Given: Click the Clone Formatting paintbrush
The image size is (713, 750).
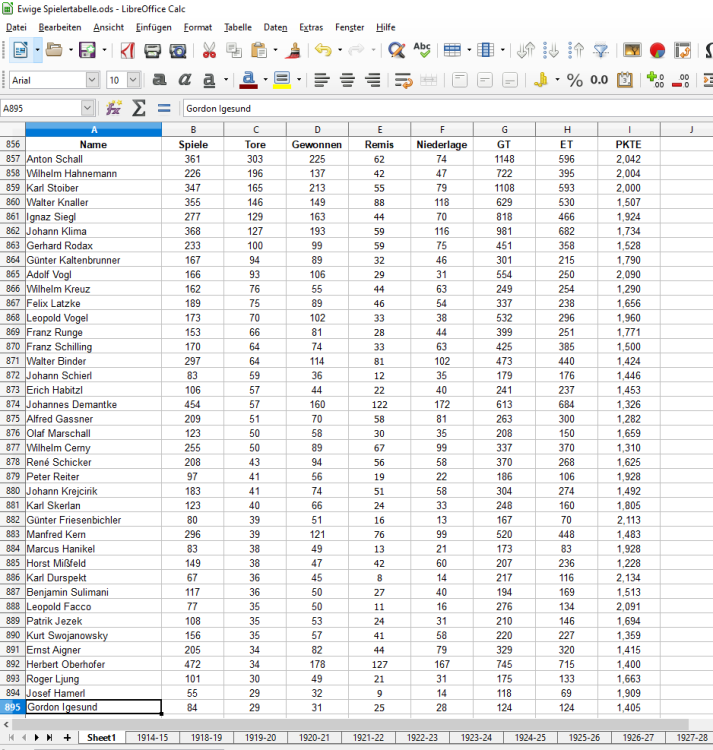Looking at the screenshot, I should 294,50.
